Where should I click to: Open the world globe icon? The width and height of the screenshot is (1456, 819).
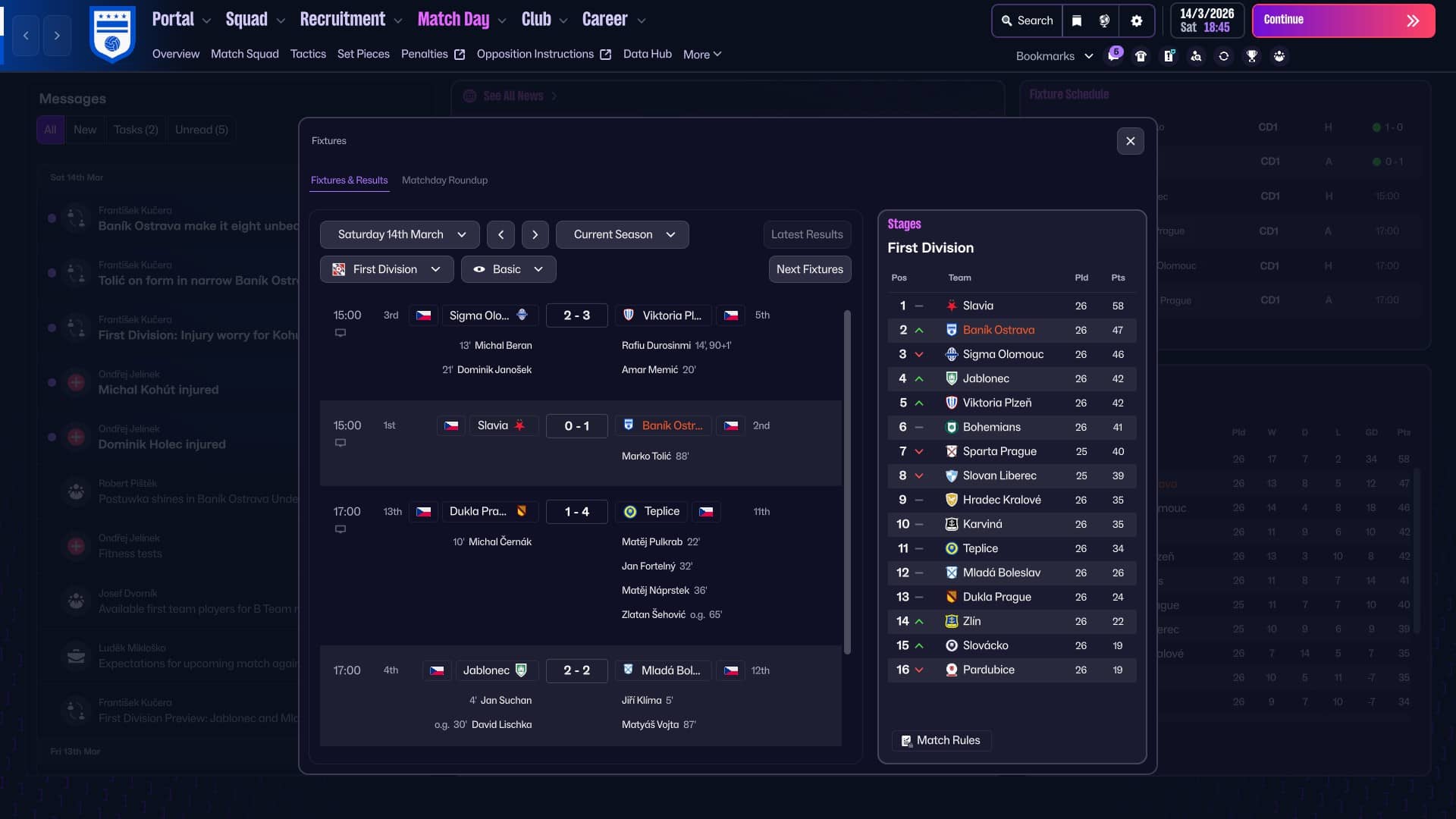(x=1104, y=21)
